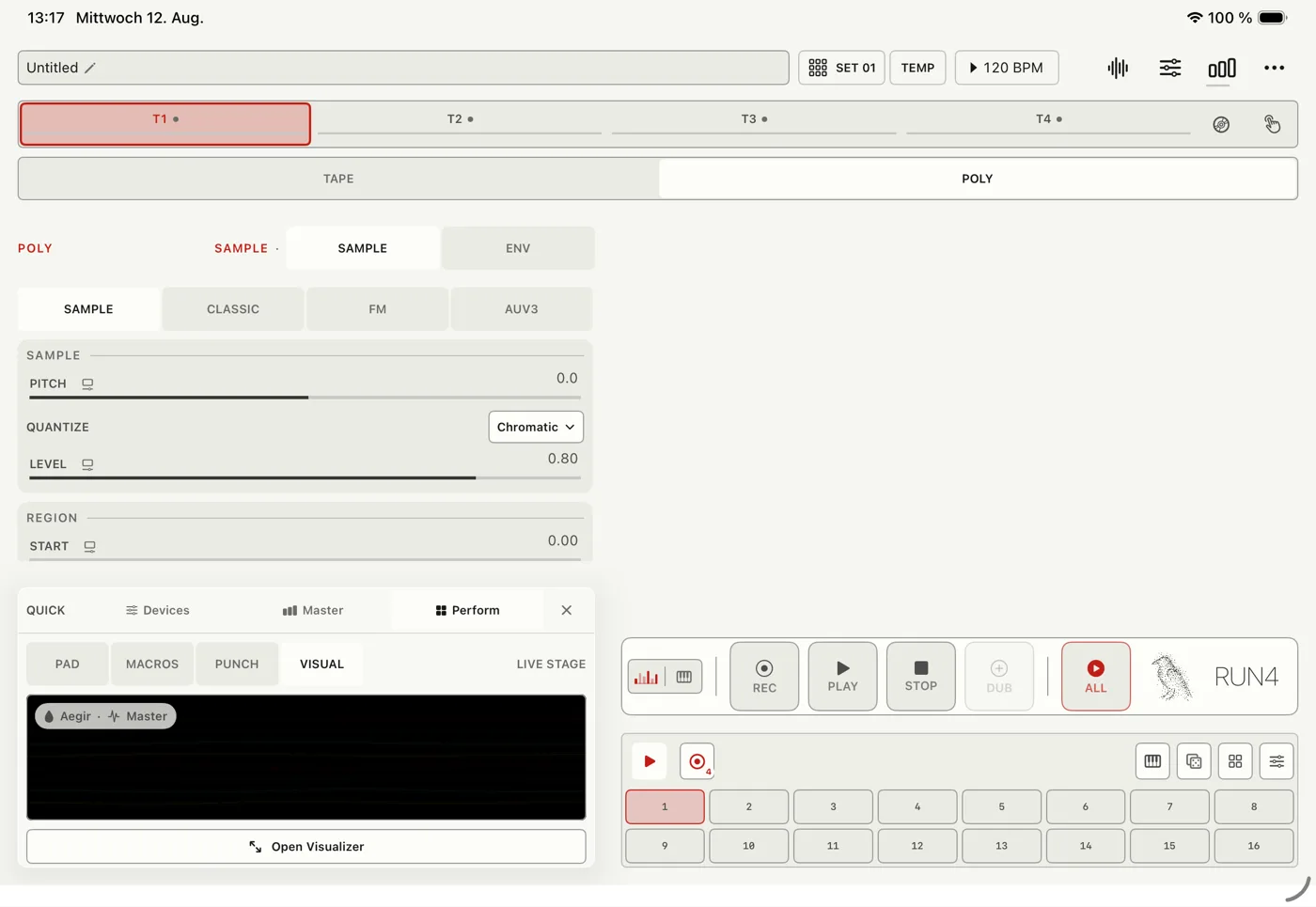Expand the Chromatic quantize dropdown

(x=536, y=427)
